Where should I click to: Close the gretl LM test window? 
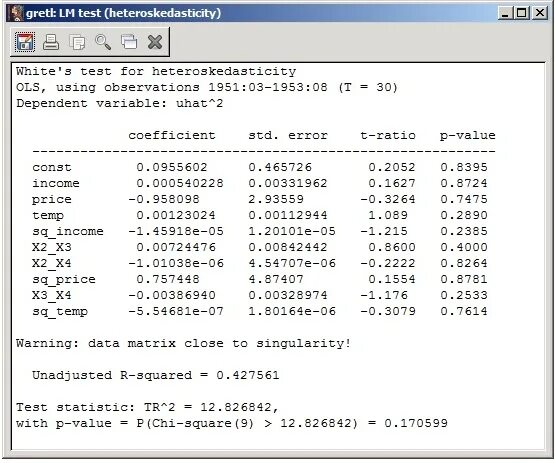click(539, 13)
